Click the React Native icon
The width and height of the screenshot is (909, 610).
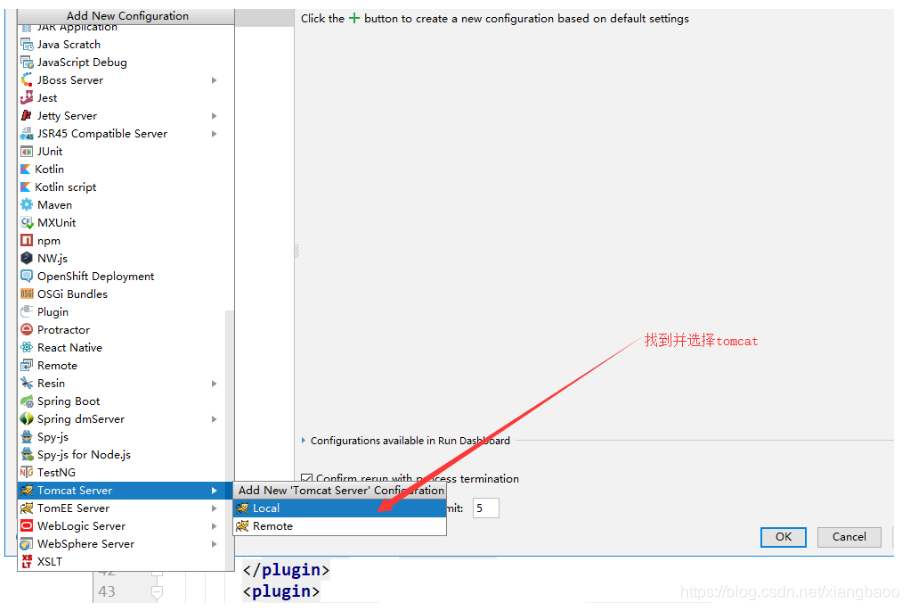[27, 348]
